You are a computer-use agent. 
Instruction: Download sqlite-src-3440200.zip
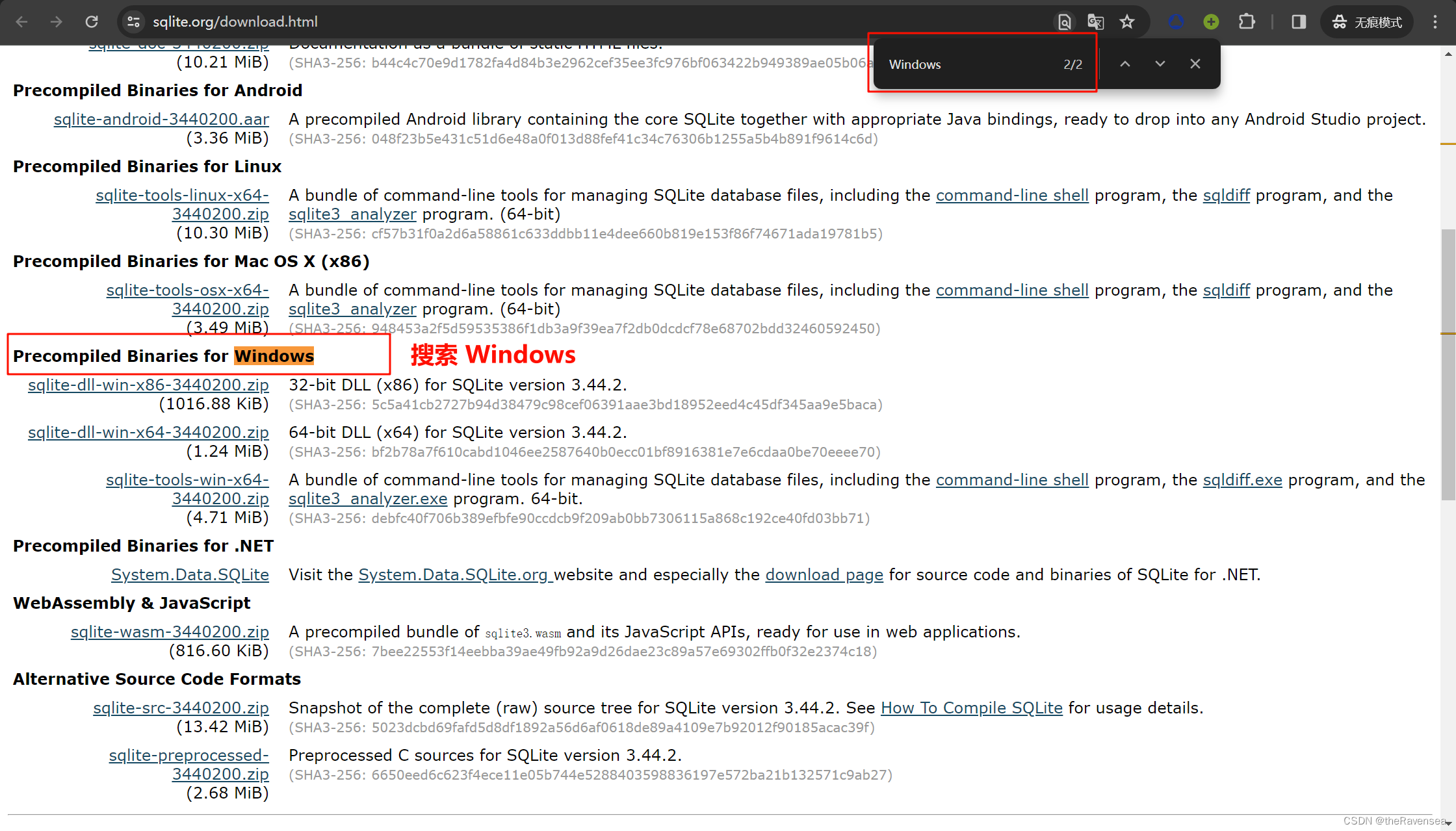181,708
